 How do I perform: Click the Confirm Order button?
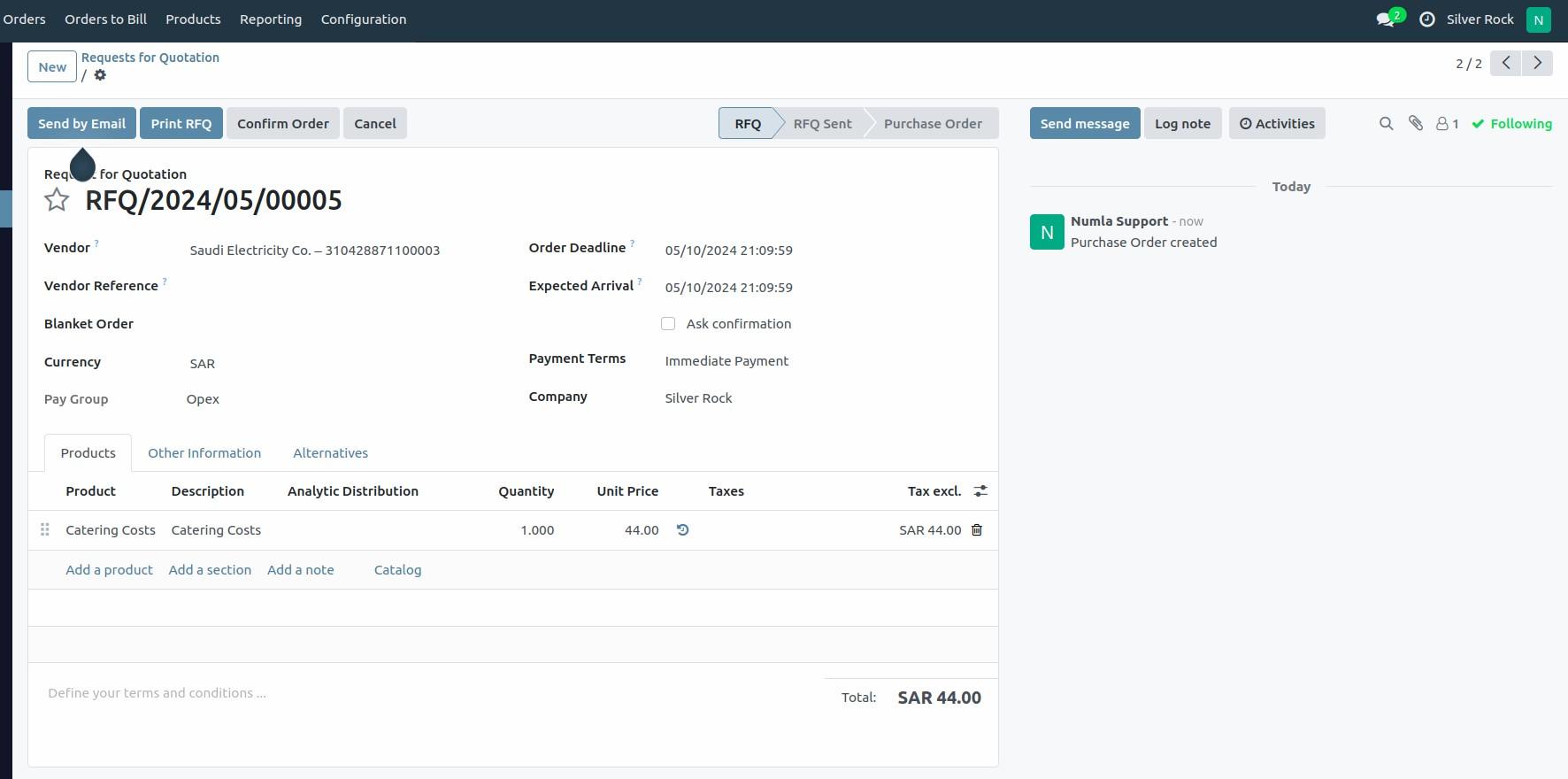(x=283, y=124)
